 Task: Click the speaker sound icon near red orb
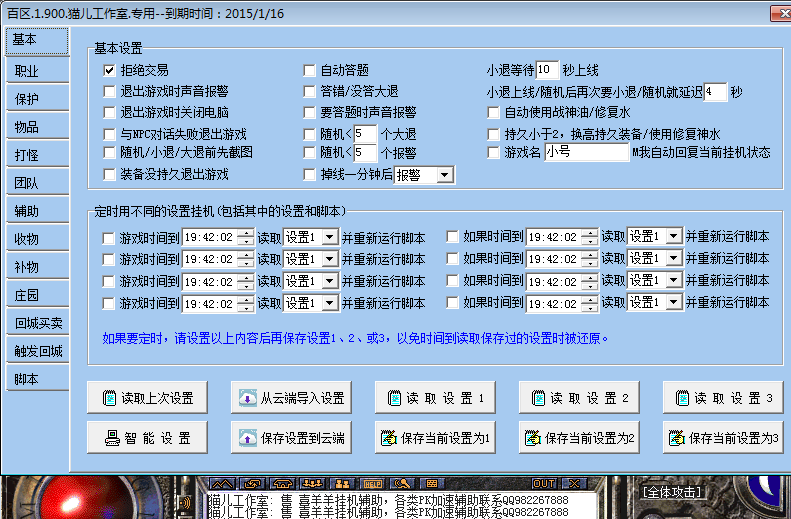click(x=186, y=502)
